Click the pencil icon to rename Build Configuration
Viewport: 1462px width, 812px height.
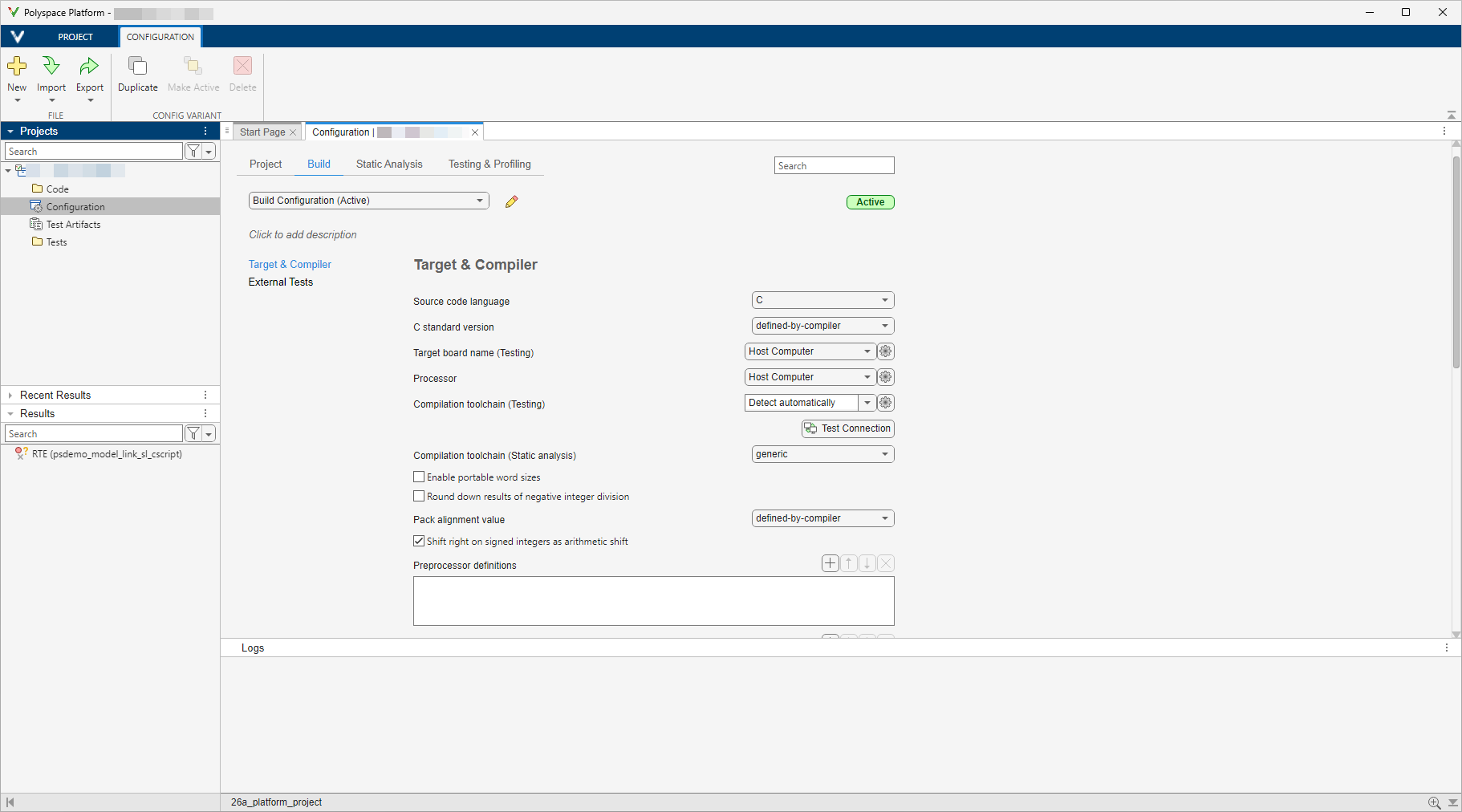point(511,201)
